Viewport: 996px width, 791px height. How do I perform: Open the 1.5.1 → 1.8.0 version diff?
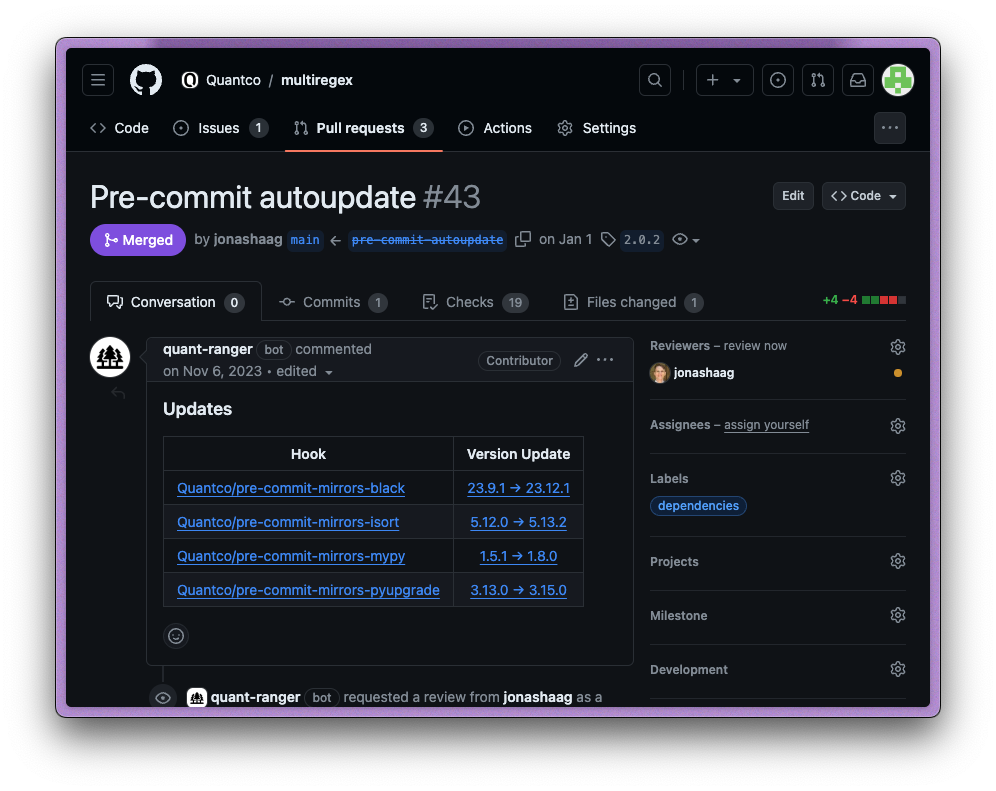coord(518,556)
